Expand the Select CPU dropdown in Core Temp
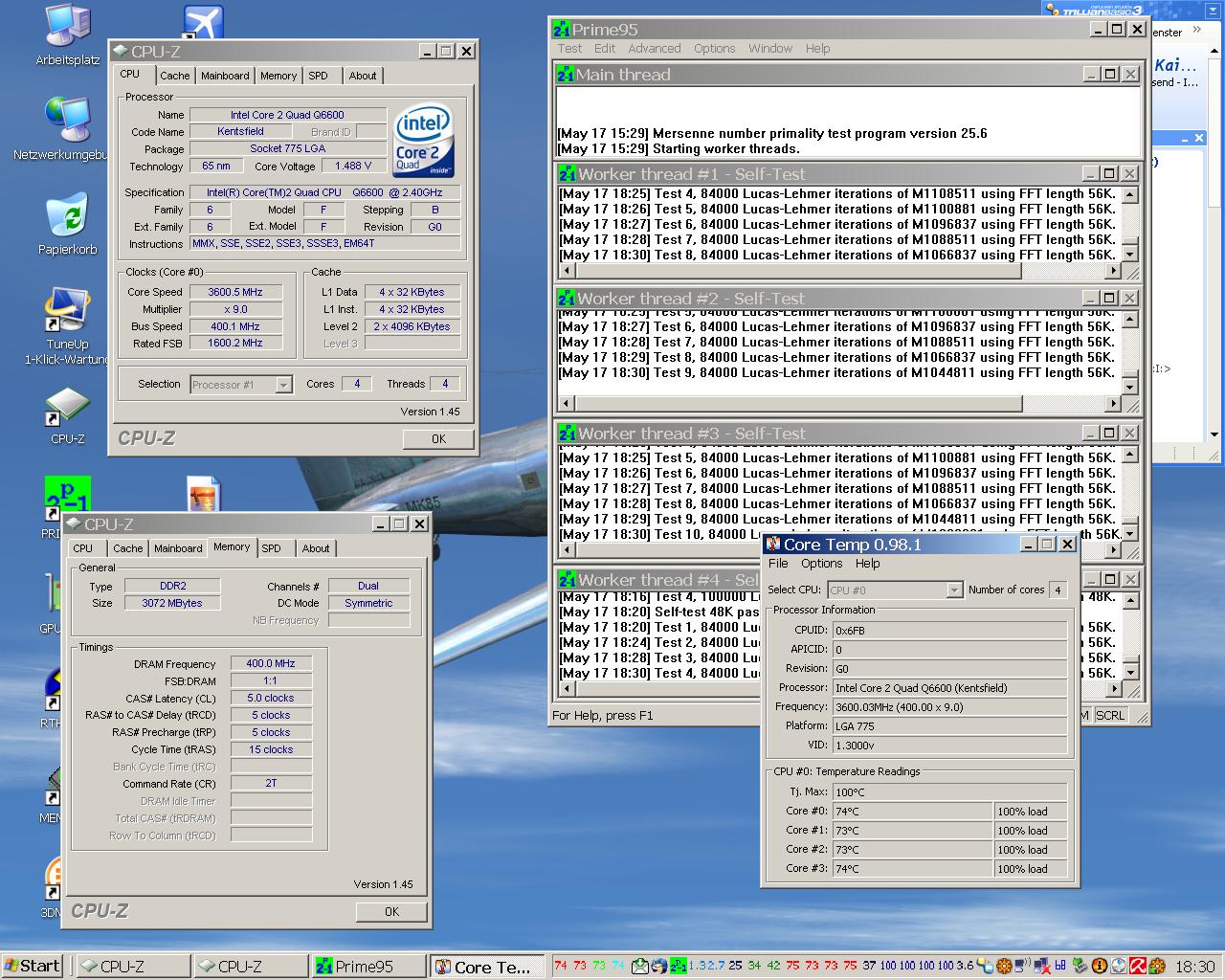The width and height of the screenshot is (1225, 980). point(953,590)
